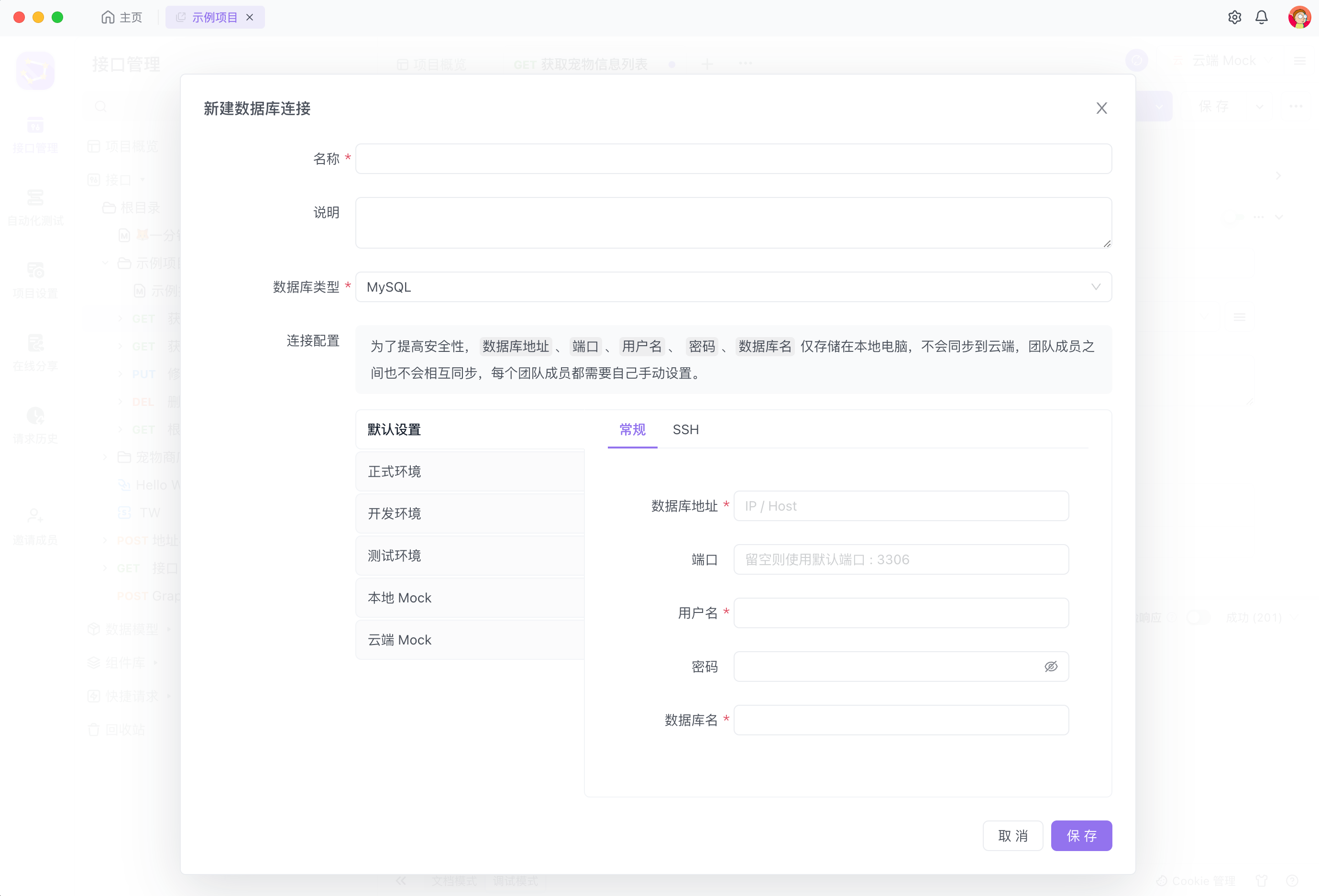Open 在线分享 in the left sidebar
Viewport: 1319px width, 896px height.
point(35,353)
